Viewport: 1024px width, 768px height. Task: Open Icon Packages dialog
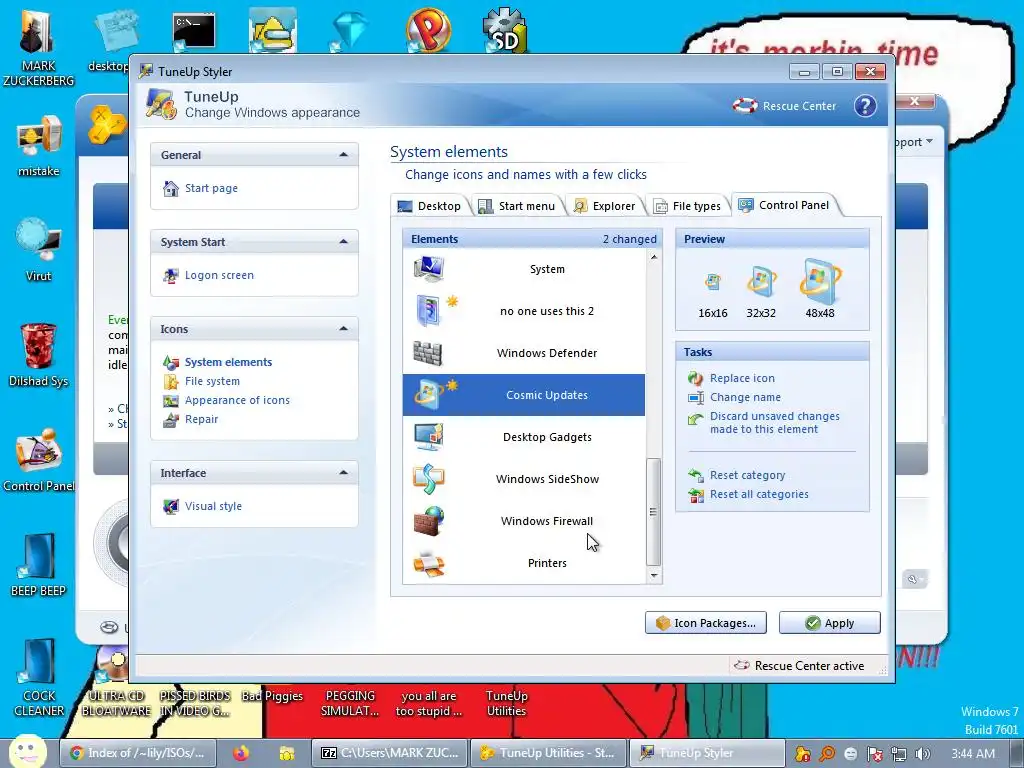point(705,622)
